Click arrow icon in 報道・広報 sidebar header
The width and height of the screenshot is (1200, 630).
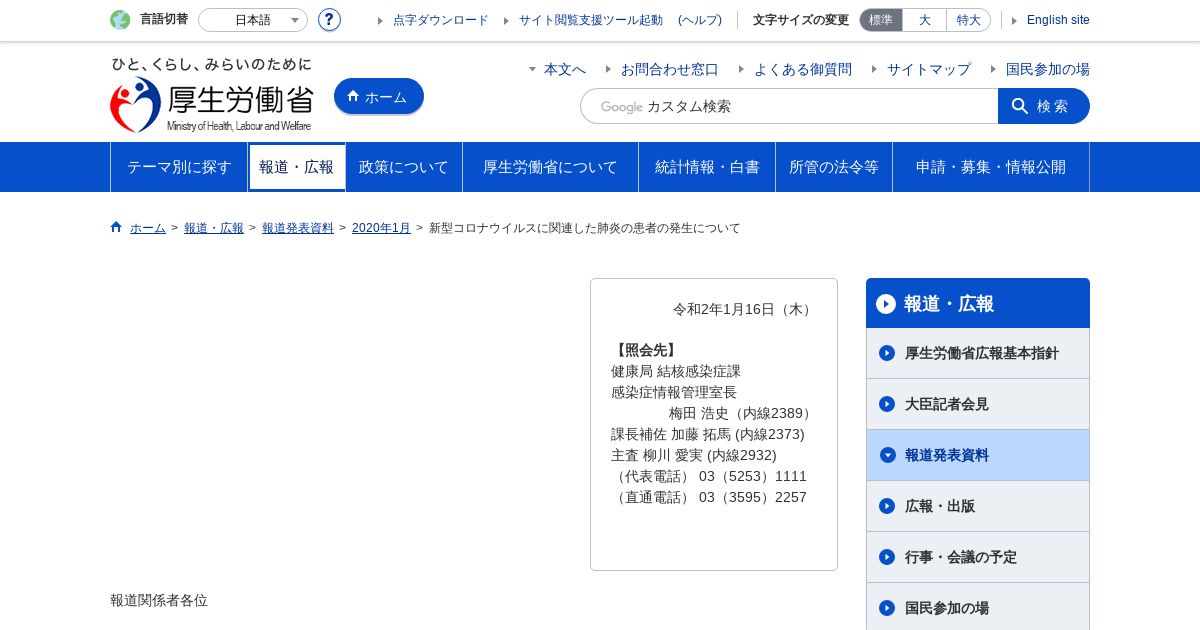click(x=886, y=304)
